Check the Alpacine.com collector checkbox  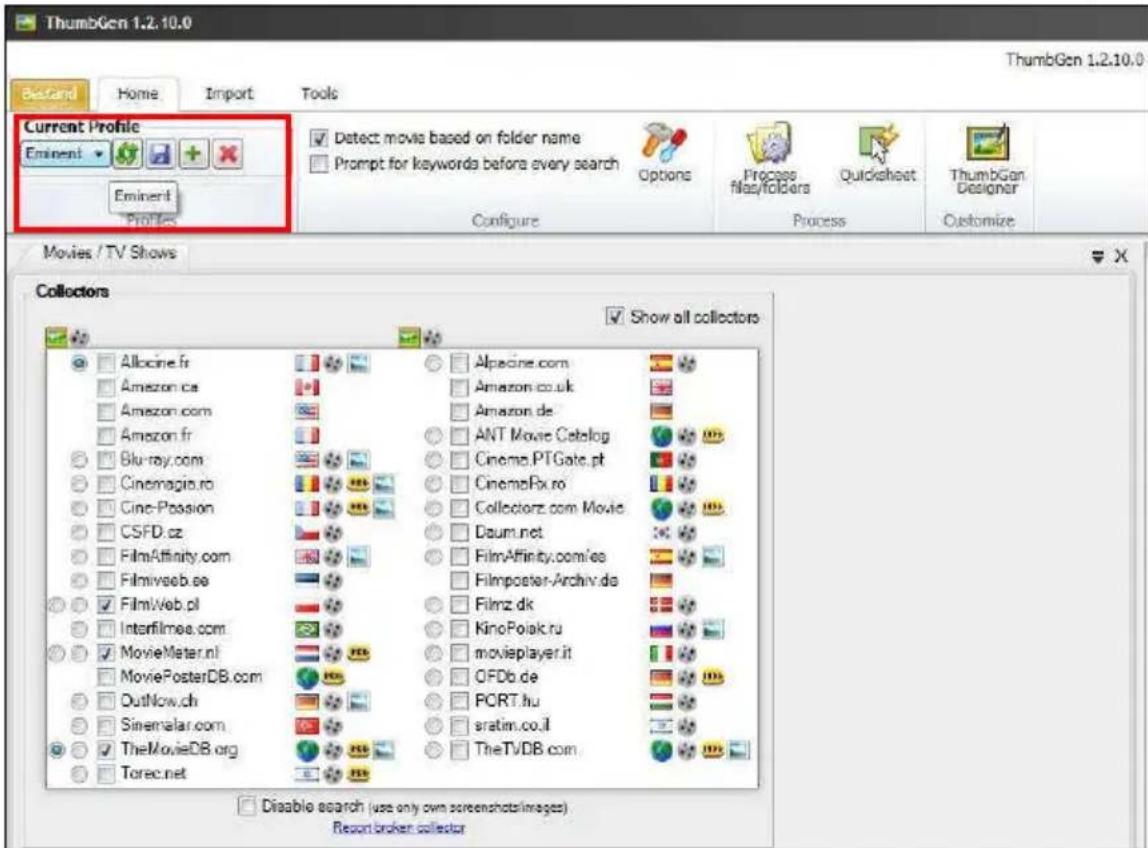coord(459,363)
